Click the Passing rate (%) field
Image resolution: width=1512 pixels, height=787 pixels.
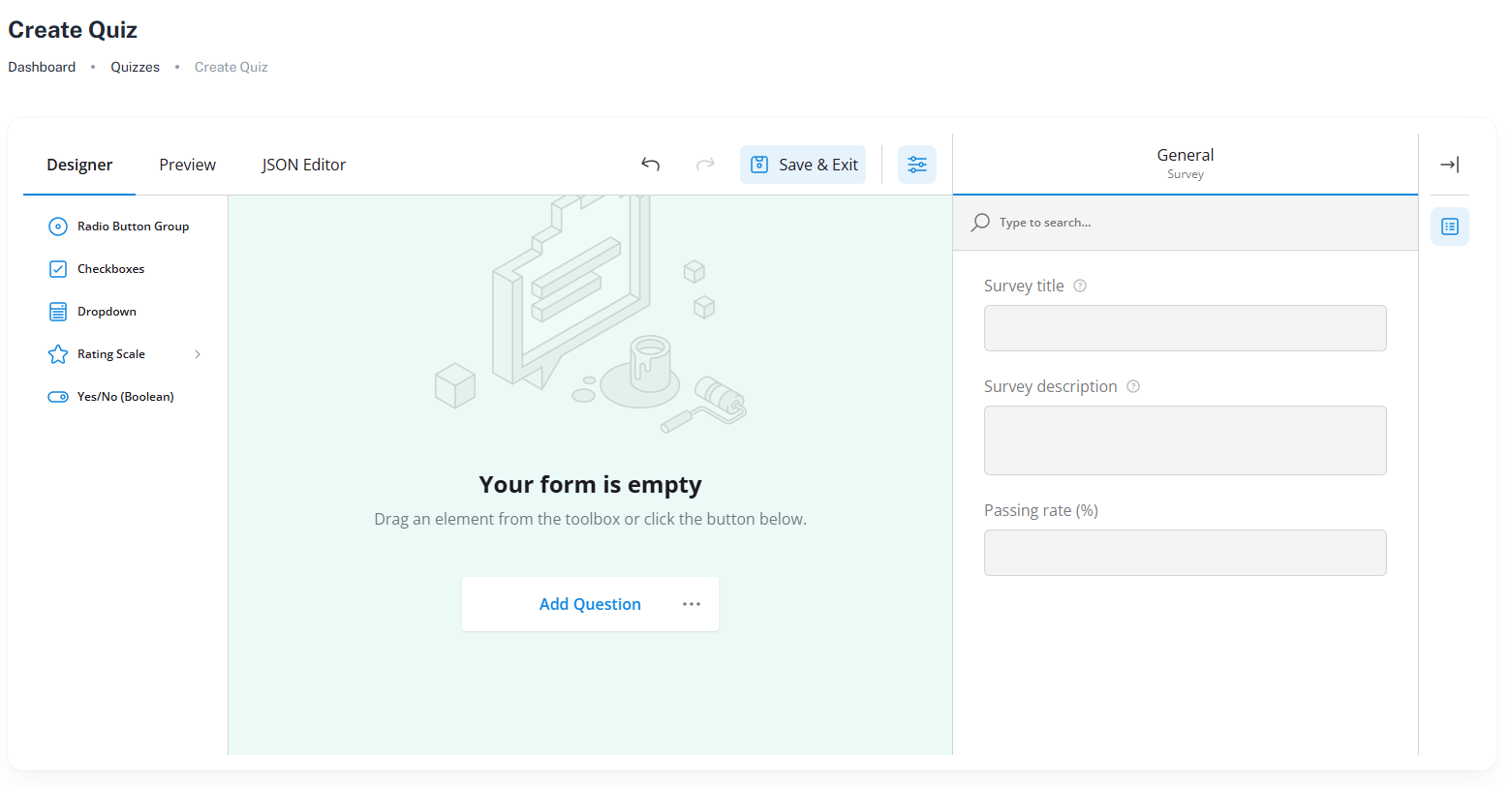click(1185, 553)
